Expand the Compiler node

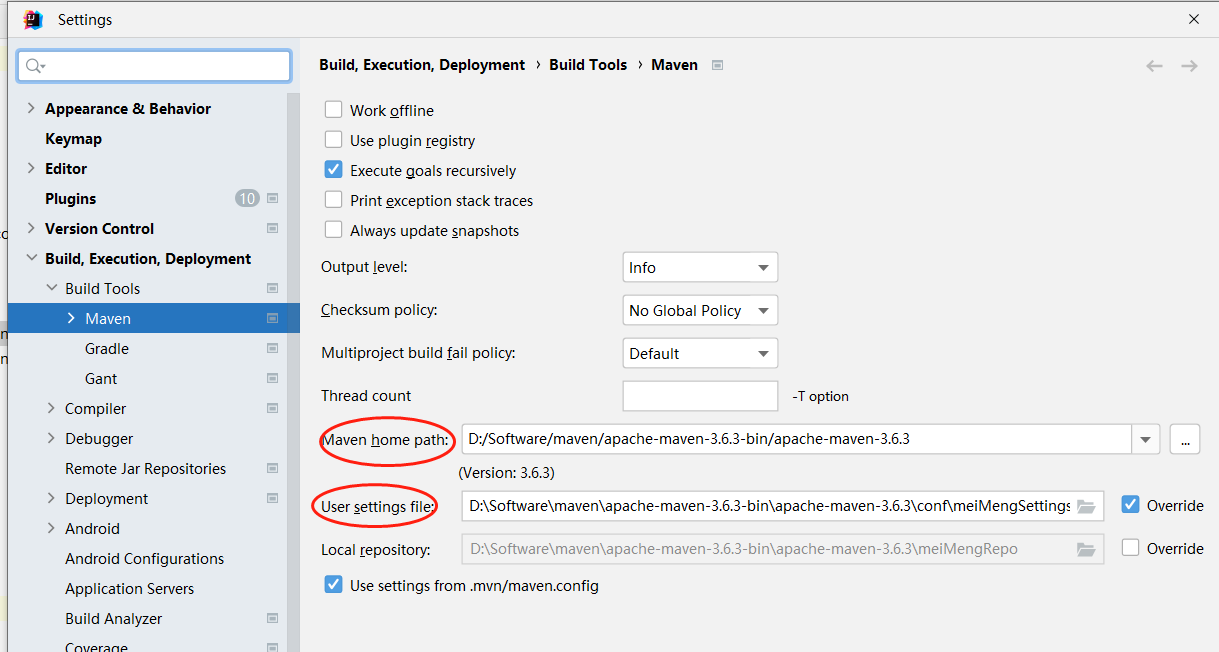(51, 408)
